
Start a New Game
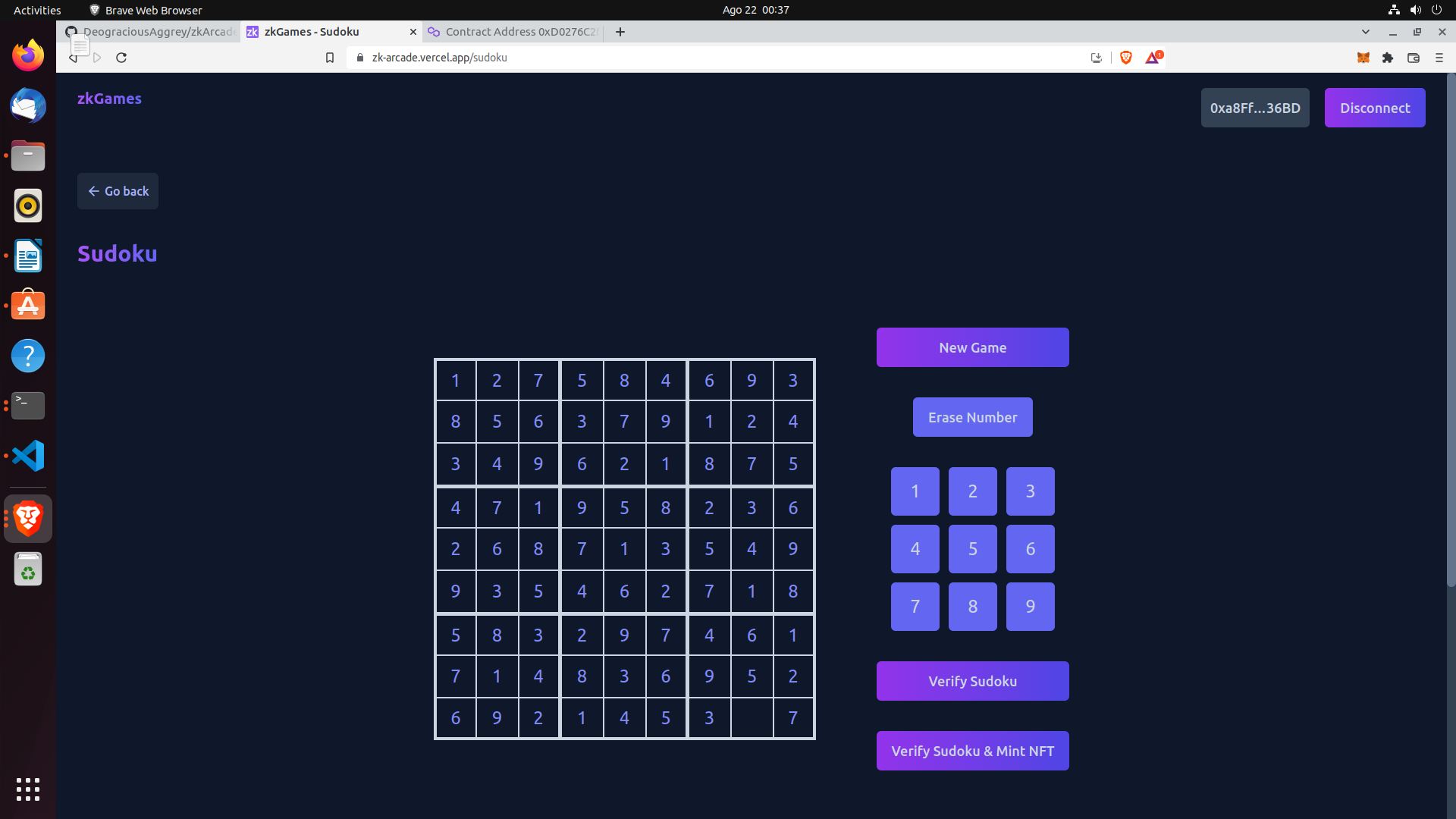click(972, 347)
